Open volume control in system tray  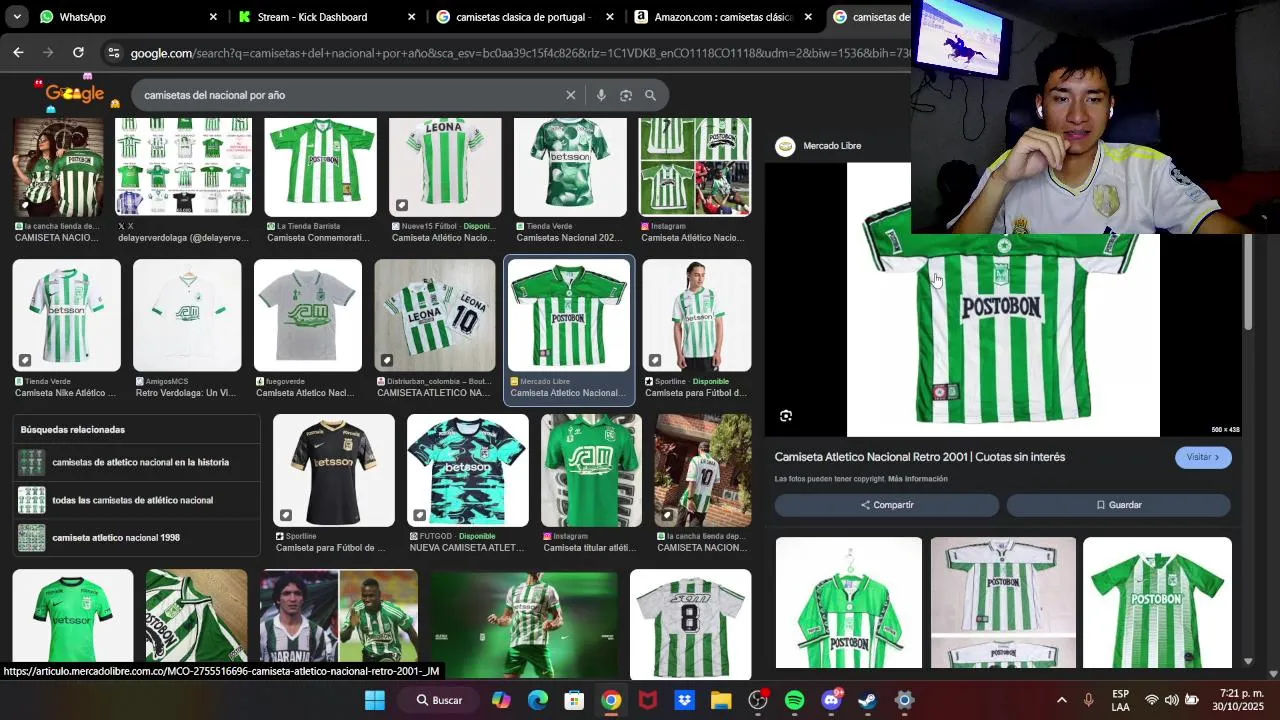point(1171,700)
